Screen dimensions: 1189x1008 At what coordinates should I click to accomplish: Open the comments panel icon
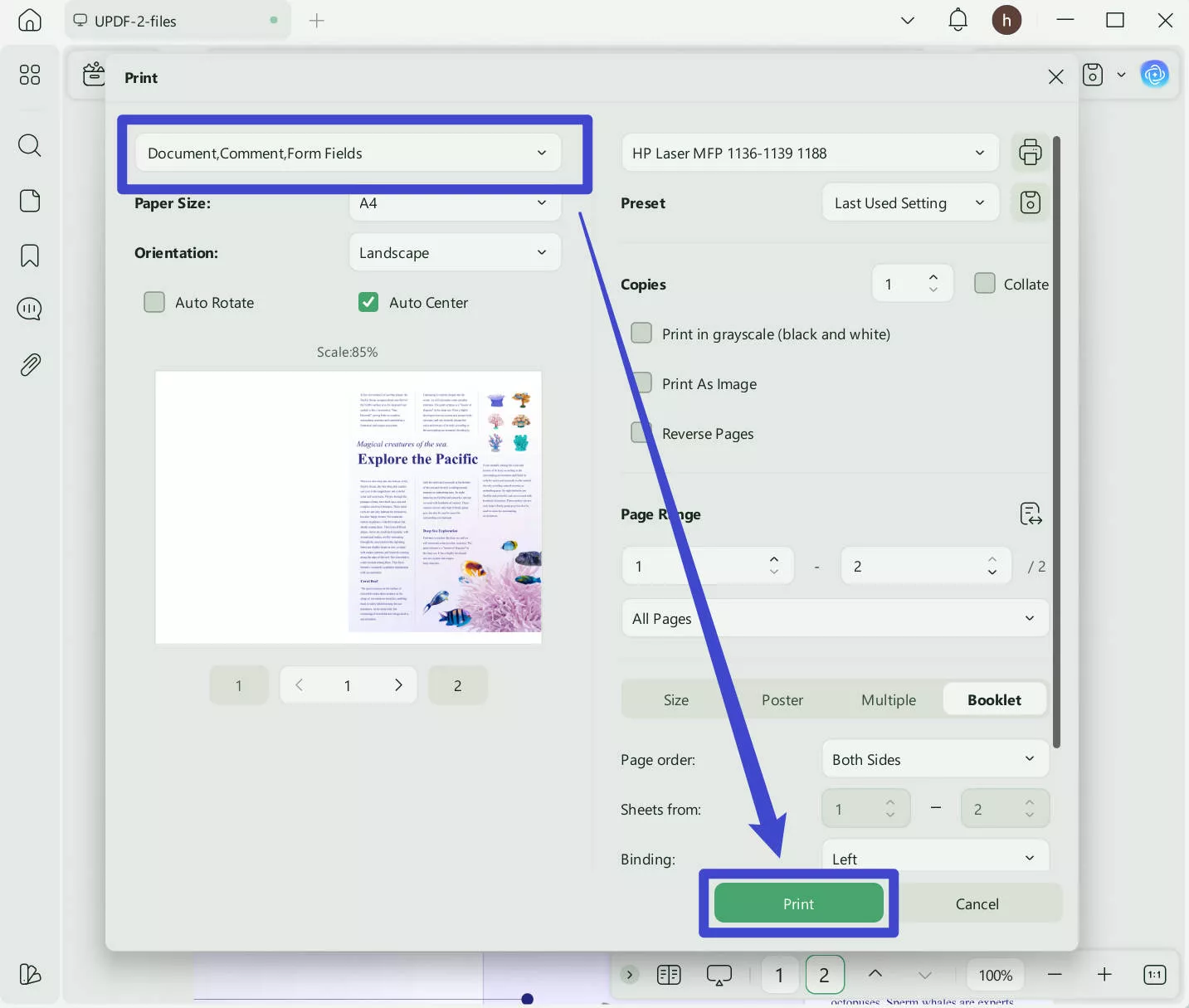click(30, 309)
